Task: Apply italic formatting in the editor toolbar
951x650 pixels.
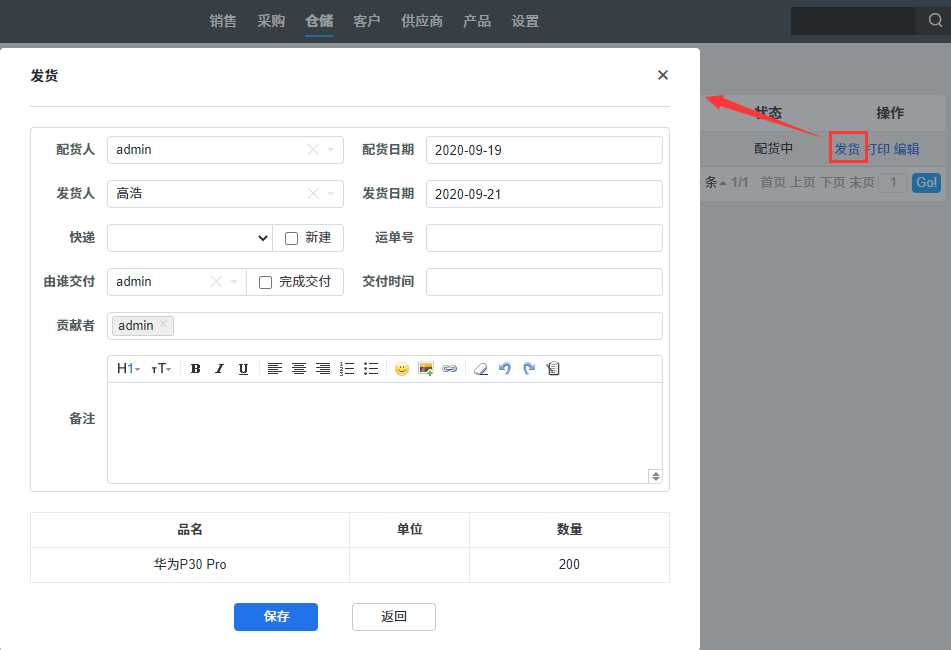Action: tap(220, 369)
